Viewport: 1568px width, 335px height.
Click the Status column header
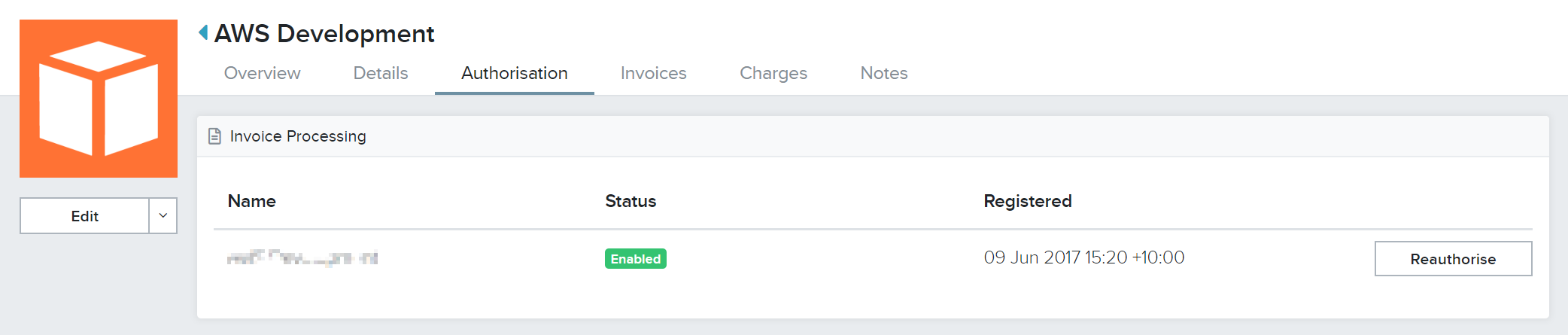pos(631,201)
